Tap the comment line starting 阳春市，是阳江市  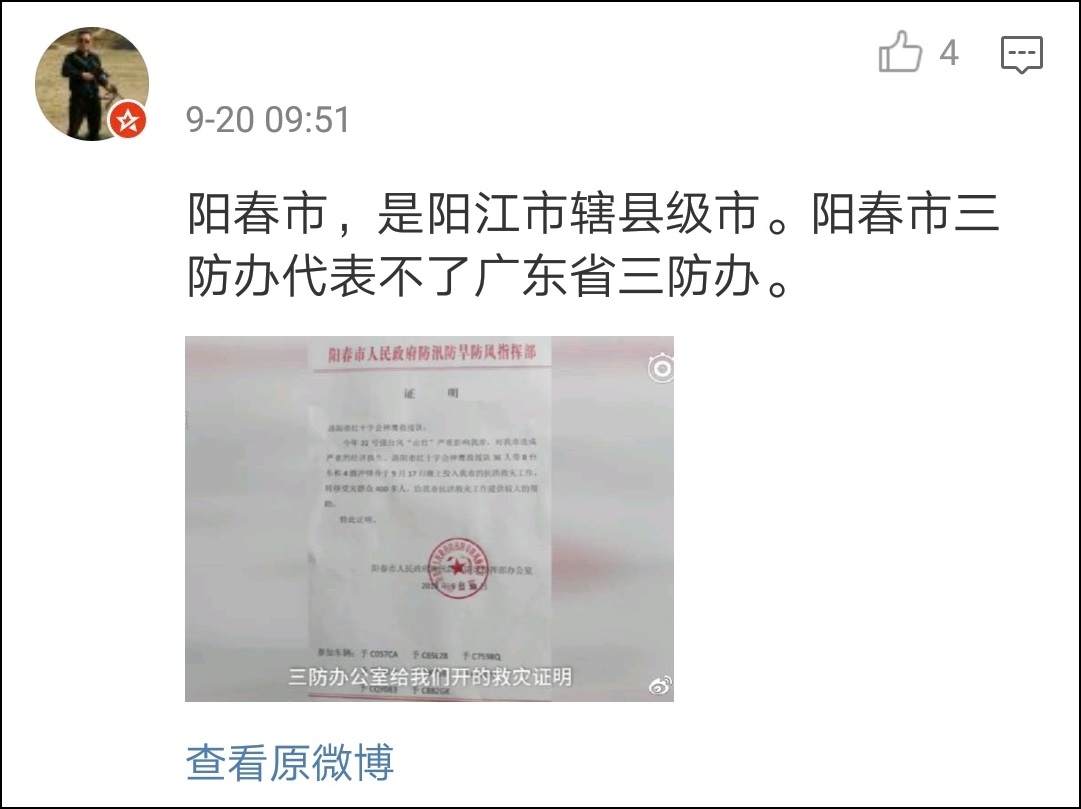593,213
